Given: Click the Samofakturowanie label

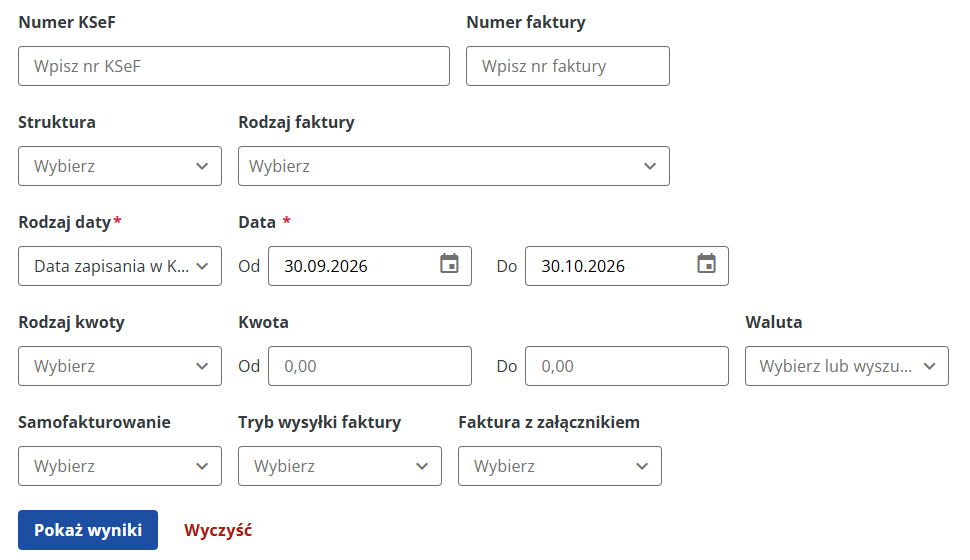Looking at the screenshot, I should click(94, 423).
